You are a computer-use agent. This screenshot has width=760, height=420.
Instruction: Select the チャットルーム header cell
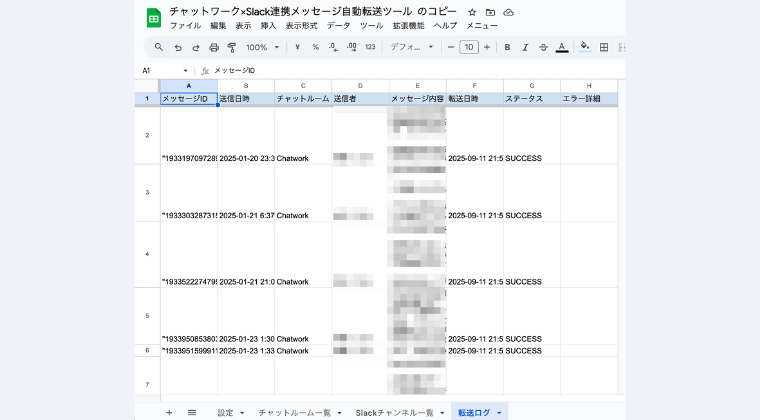coord(303,99)
